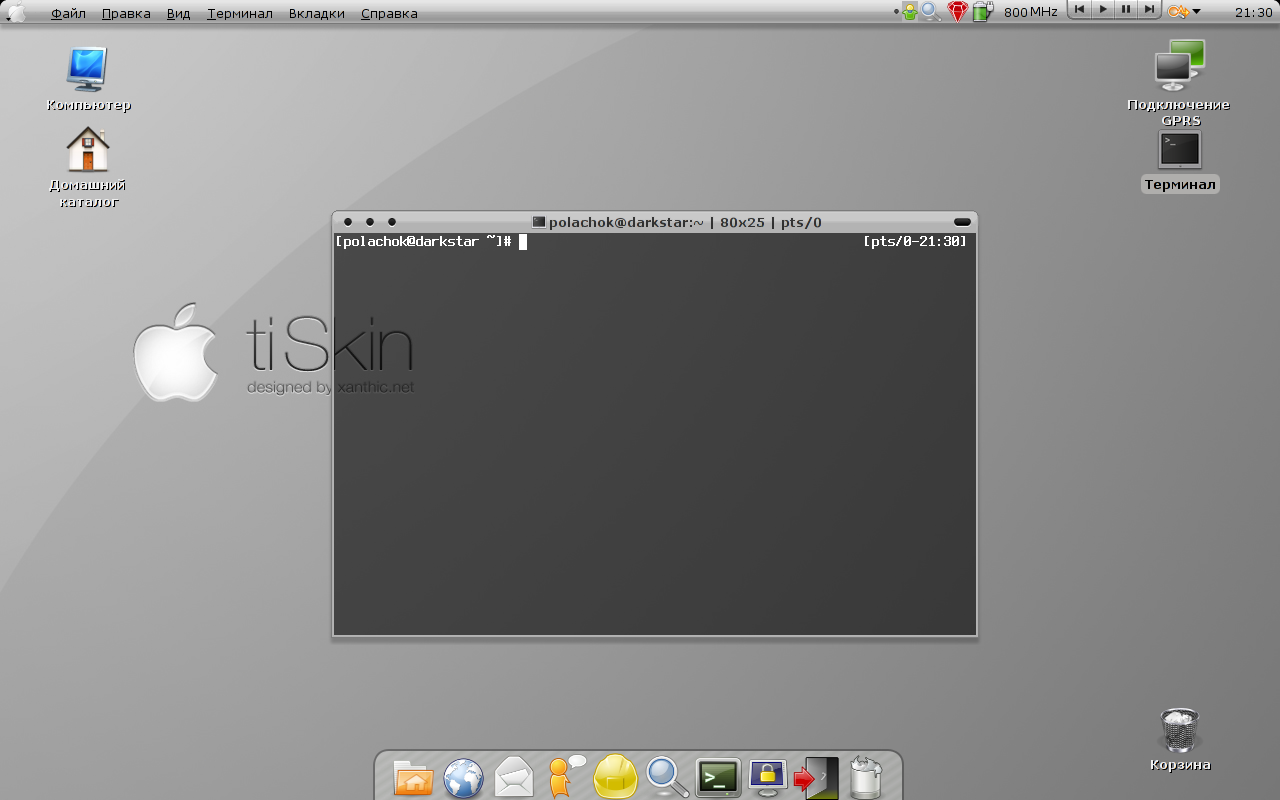1280x800 pixels.
Task: Click the orange keys icon in the panel
Action: click(x=1178, y=12)
